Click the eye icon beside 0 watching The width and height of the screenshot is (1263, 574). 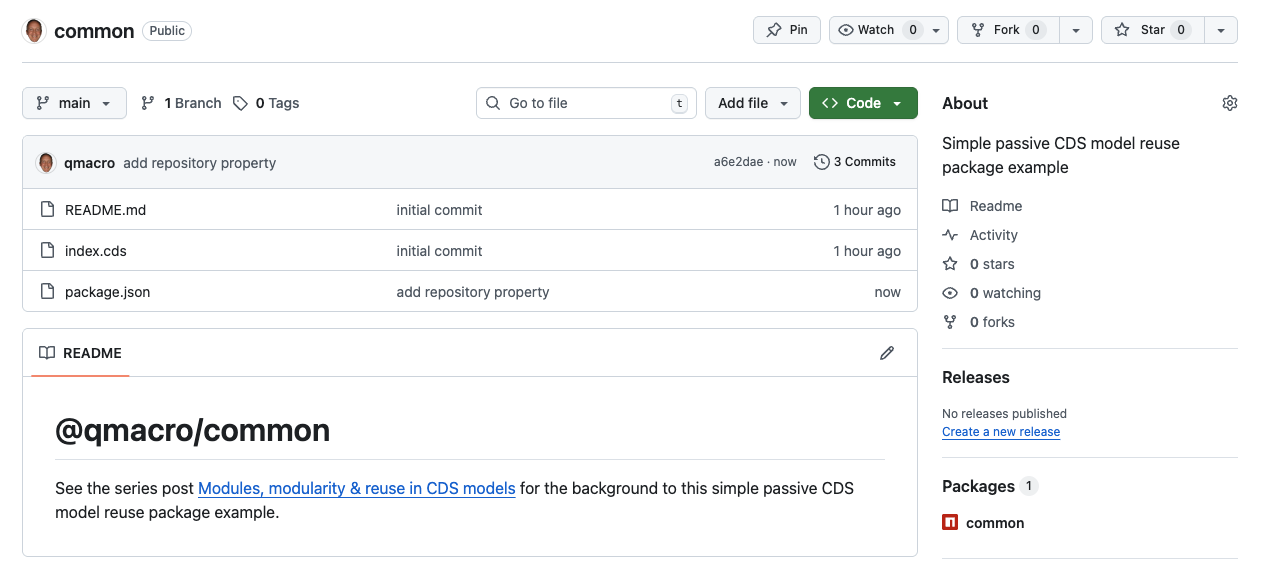click(950, 293)
